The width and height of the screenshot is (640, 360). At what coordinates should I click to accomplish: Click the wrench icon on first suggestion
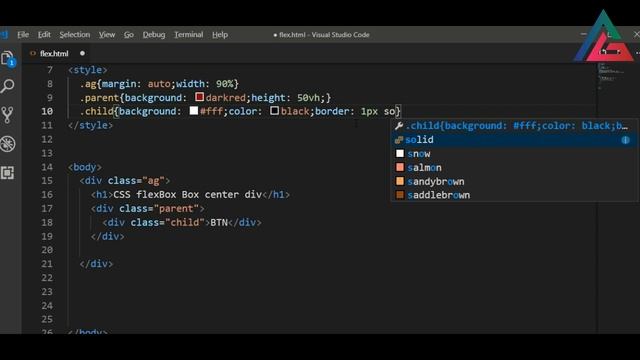click(399, 126)
